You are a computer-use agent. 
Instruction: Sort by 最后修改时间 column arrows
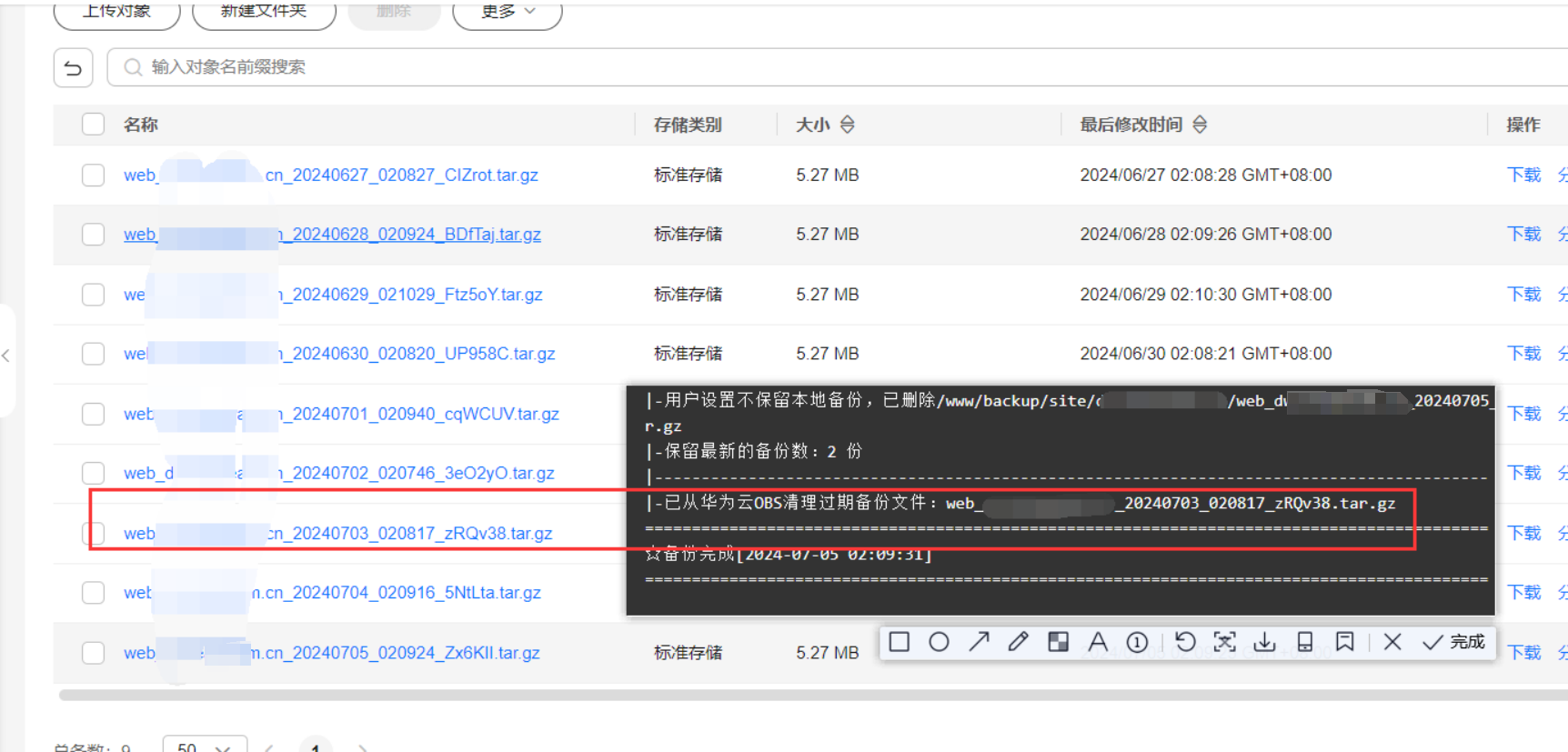click(x=1200, y=125)
